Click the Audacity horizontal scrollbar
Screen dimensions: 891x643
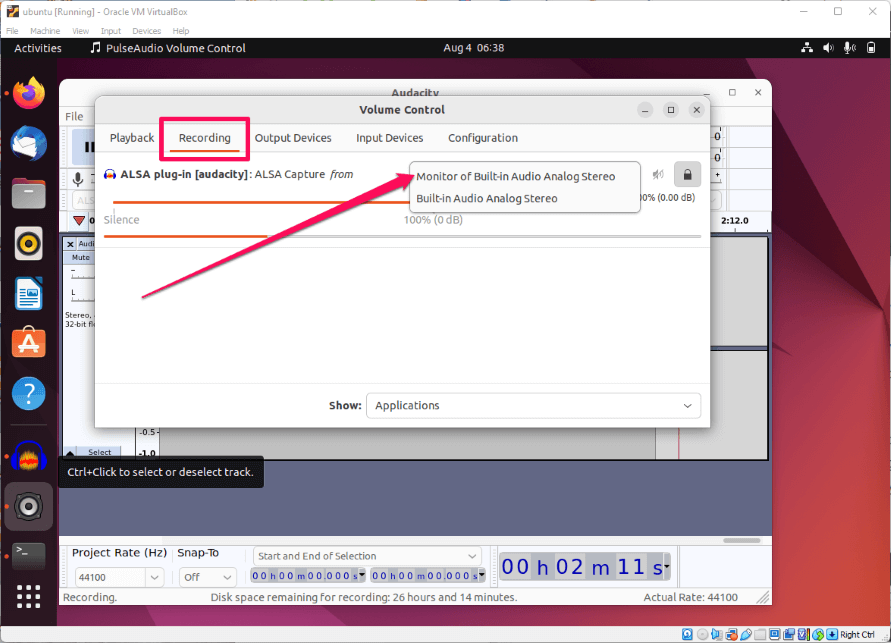pyautogui.click(x=742, y=540)
